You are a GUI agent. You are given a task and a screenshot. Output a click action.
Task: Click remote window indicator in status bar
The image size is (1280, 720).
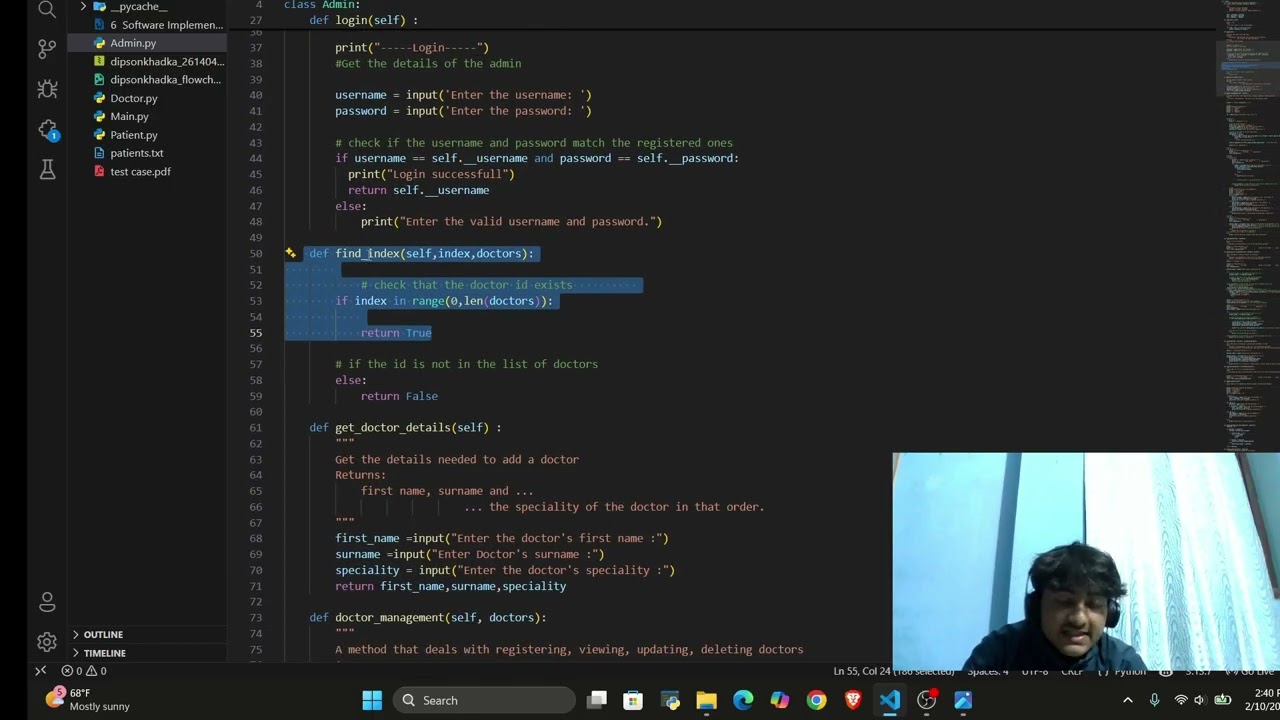(41, 671)
